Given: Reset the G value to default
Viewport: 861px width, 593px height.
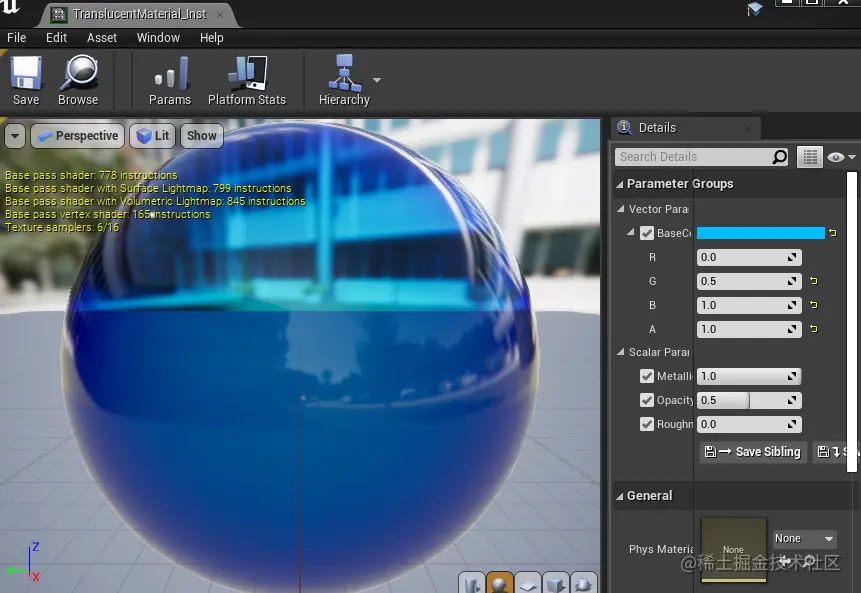Looking at the screenshot, I should [x=814, y=281].
